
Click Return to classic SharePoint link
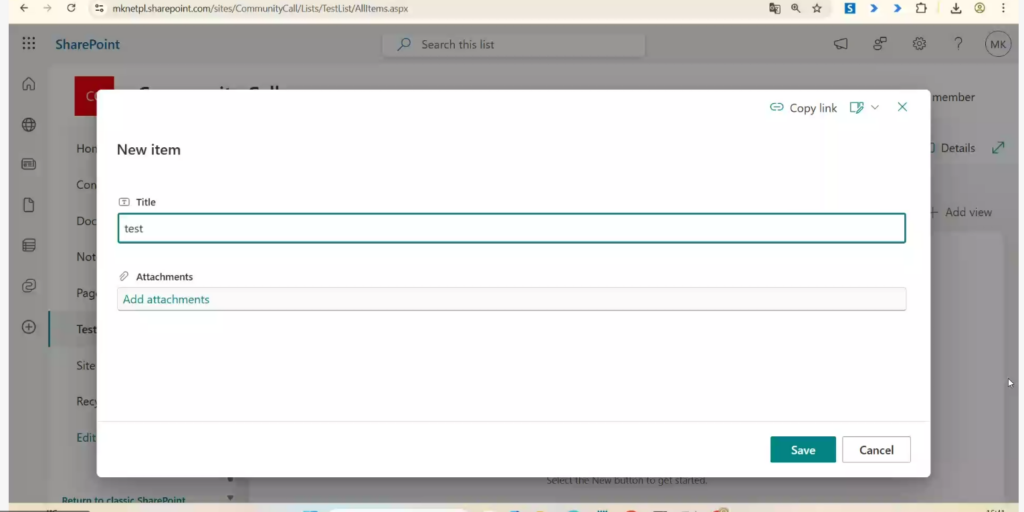123,501
